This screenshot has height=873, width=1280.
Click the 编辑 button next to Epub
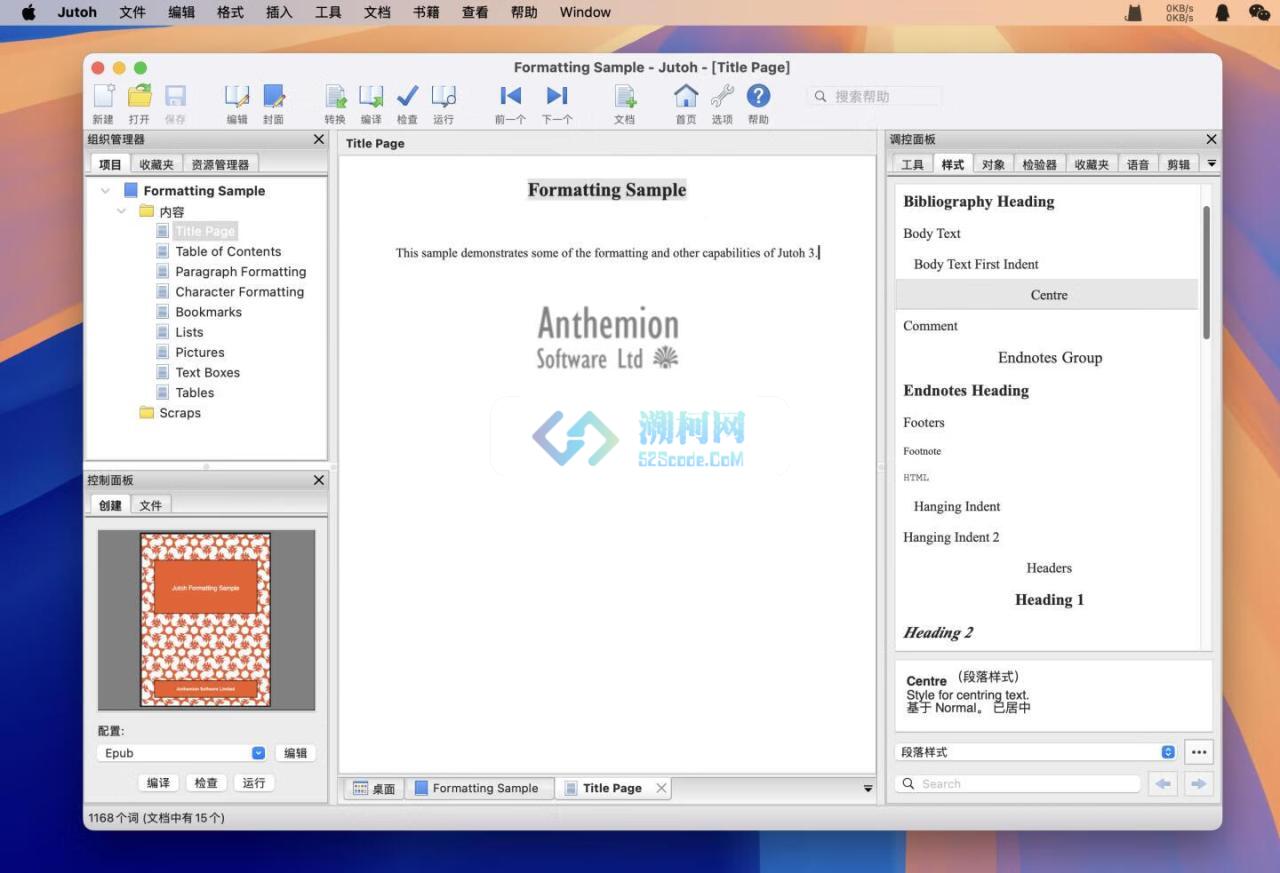295,753
